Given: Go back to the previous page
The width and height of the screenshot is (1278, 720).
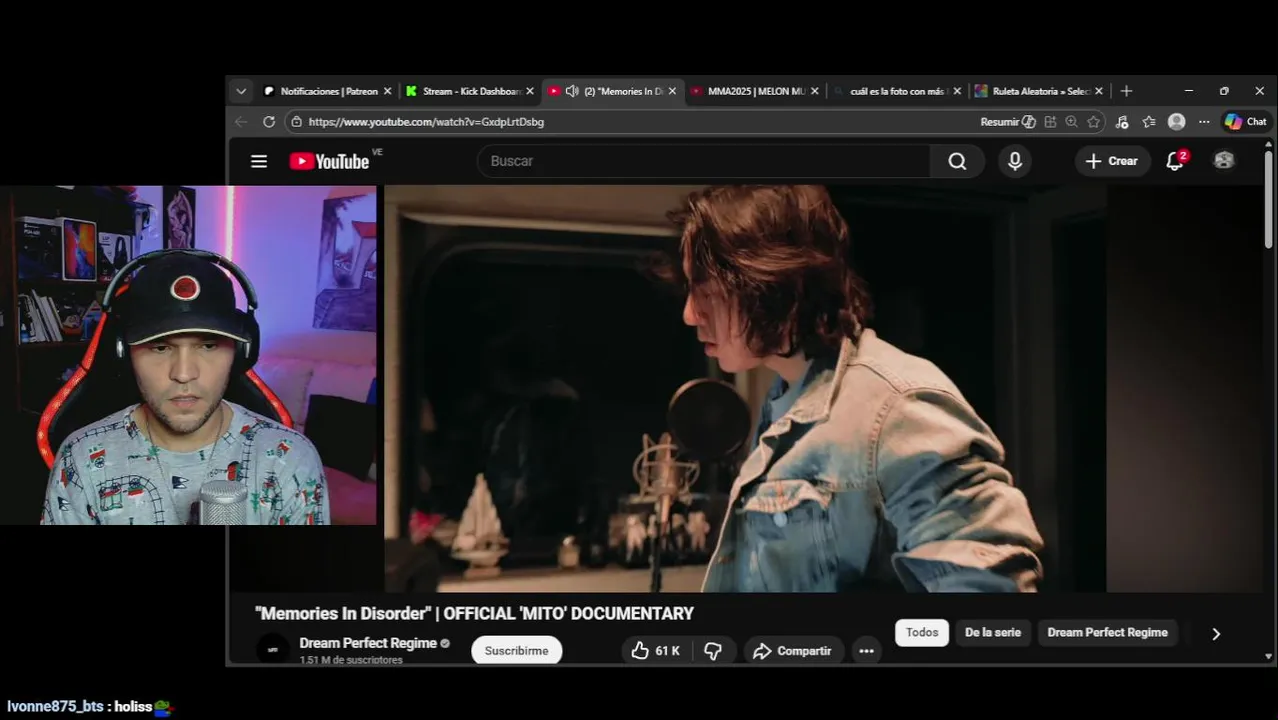Looking at the screenshot, I should 241,121.
